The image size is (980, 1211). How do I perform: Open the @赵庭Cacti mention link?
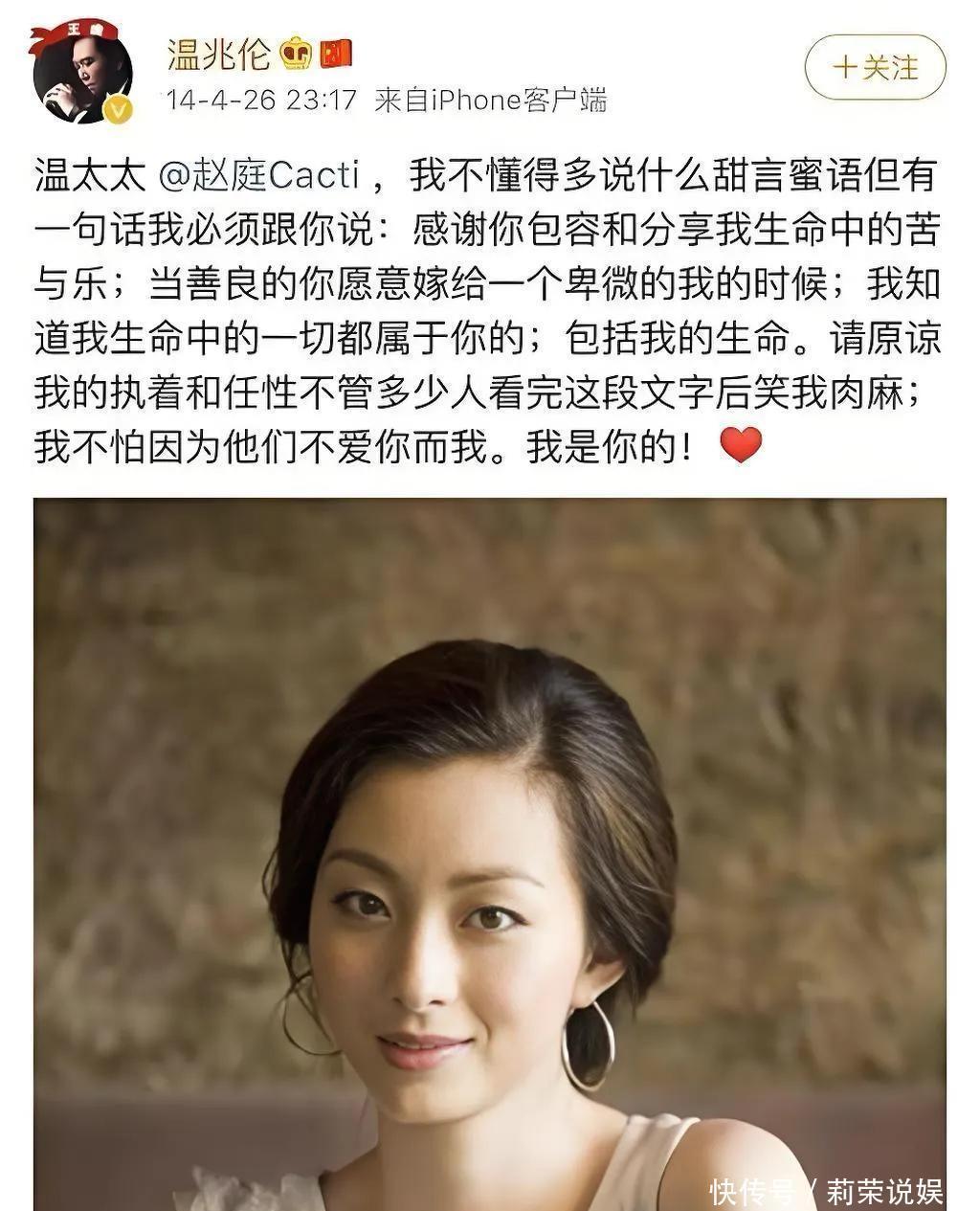coord(257,176)
